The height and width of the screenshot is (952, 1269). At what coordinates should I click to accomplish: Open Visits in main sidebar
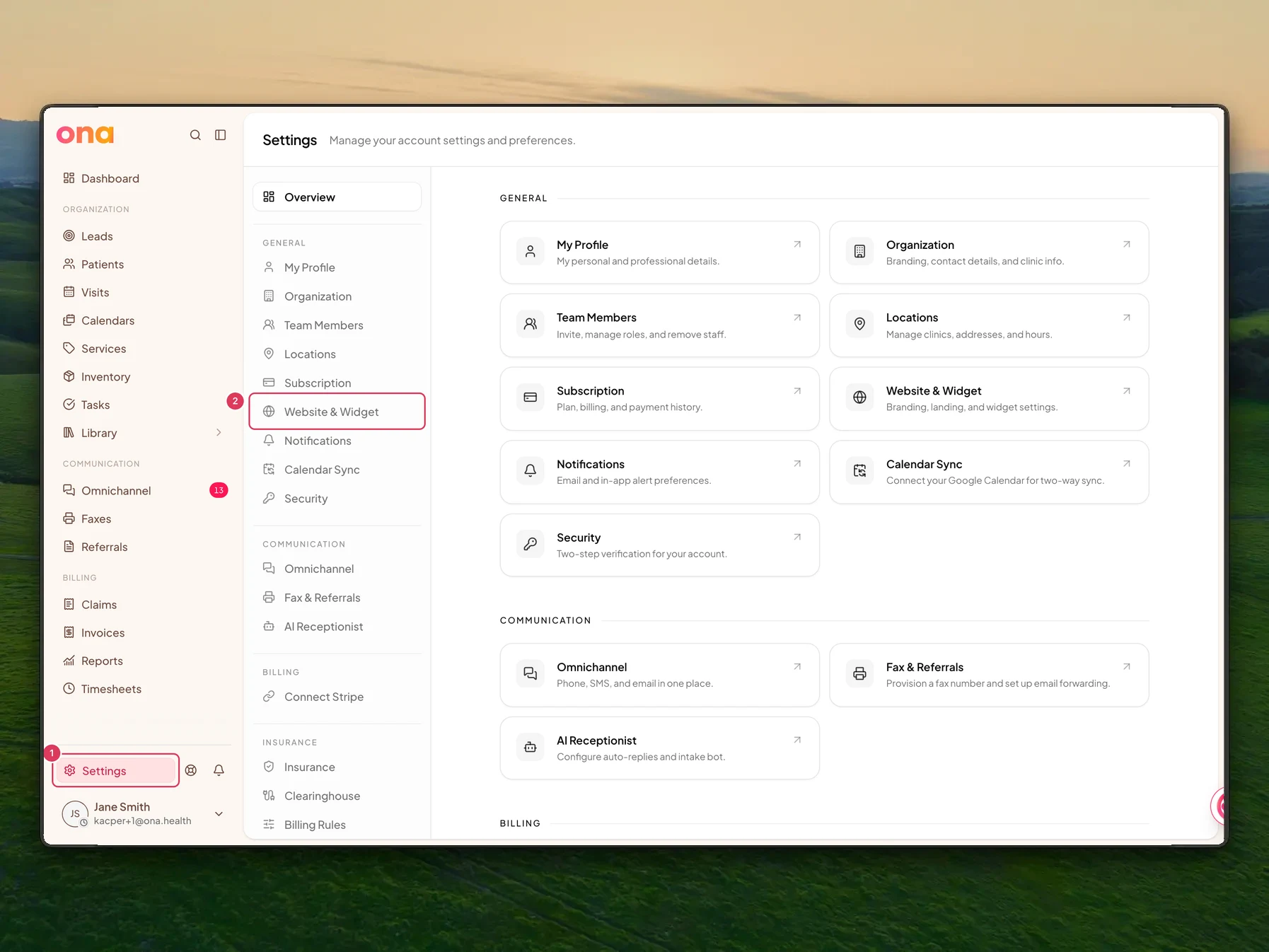coord(144,293)
